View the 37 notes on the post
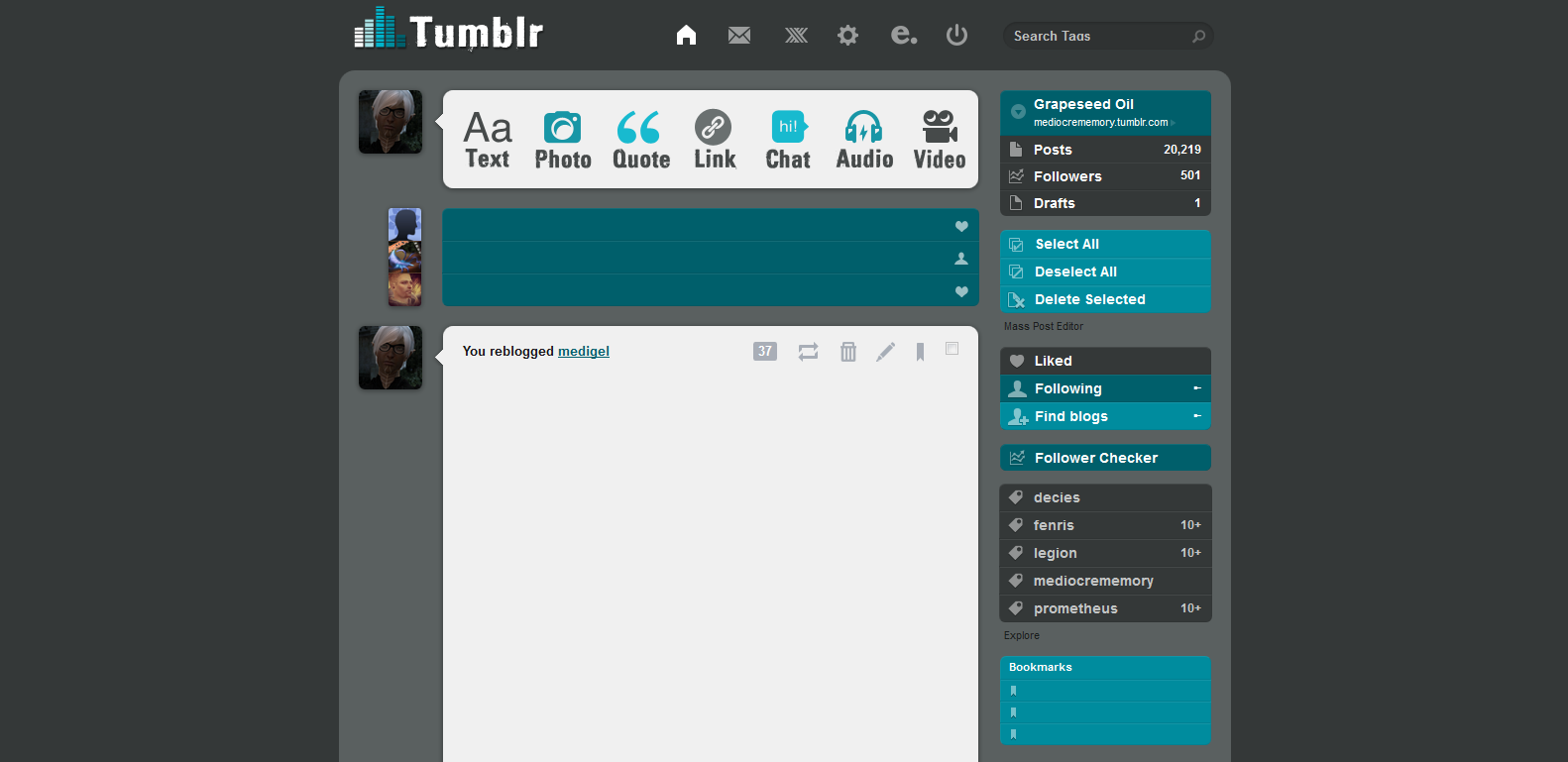1568x762 pixels. (765, 351)
